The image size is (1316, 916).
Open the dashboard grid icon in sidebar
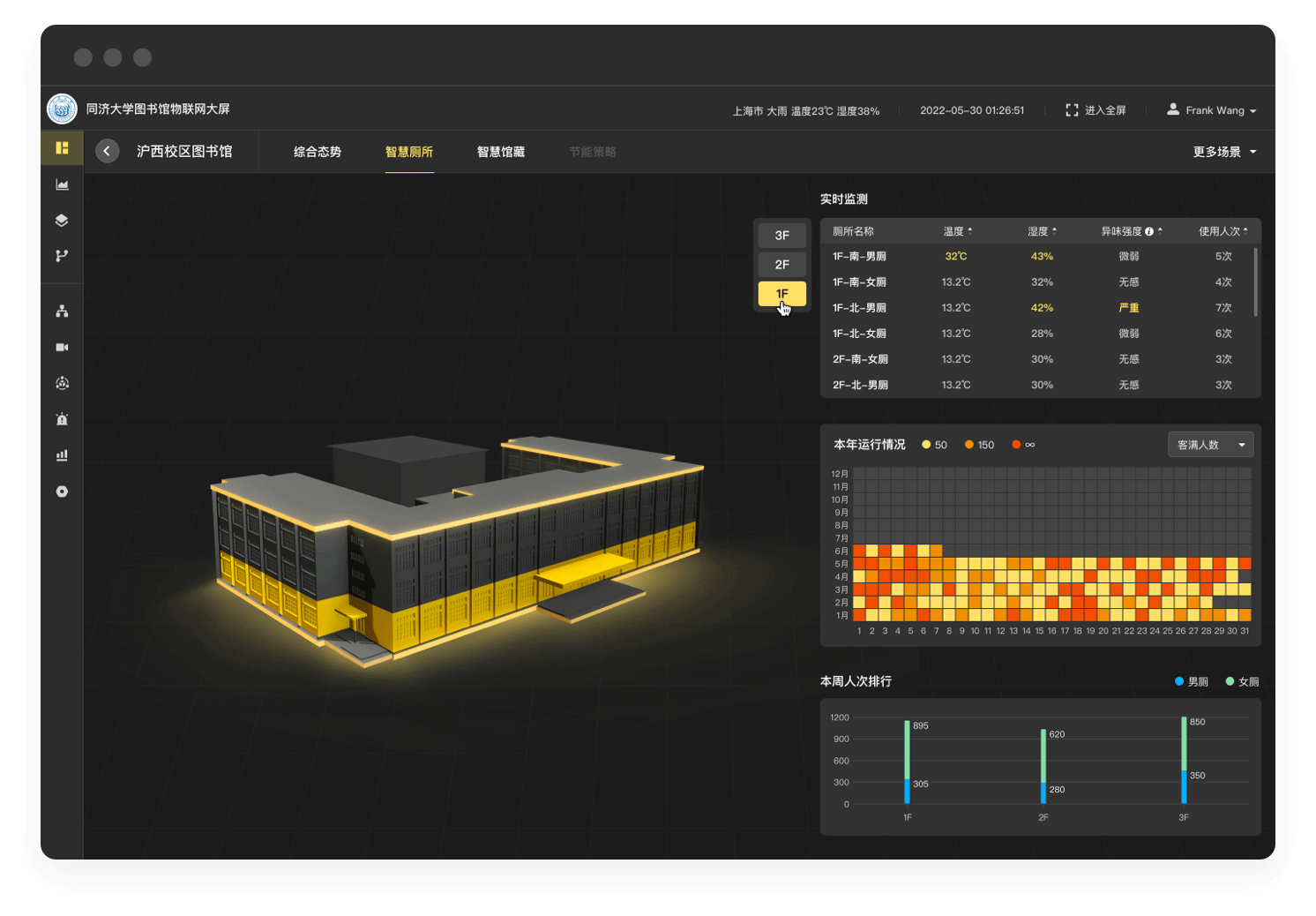[62, 148]
